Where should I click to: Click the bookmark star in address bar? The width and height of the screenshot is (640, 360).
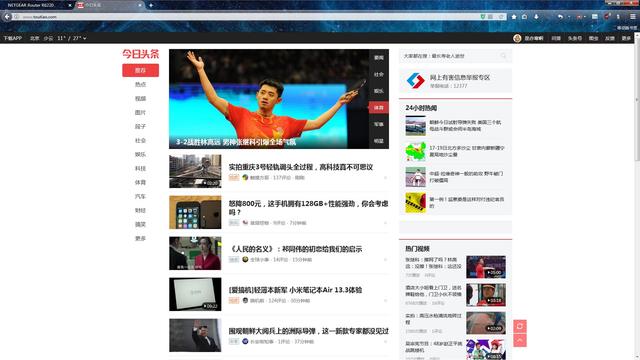point(502,17)
